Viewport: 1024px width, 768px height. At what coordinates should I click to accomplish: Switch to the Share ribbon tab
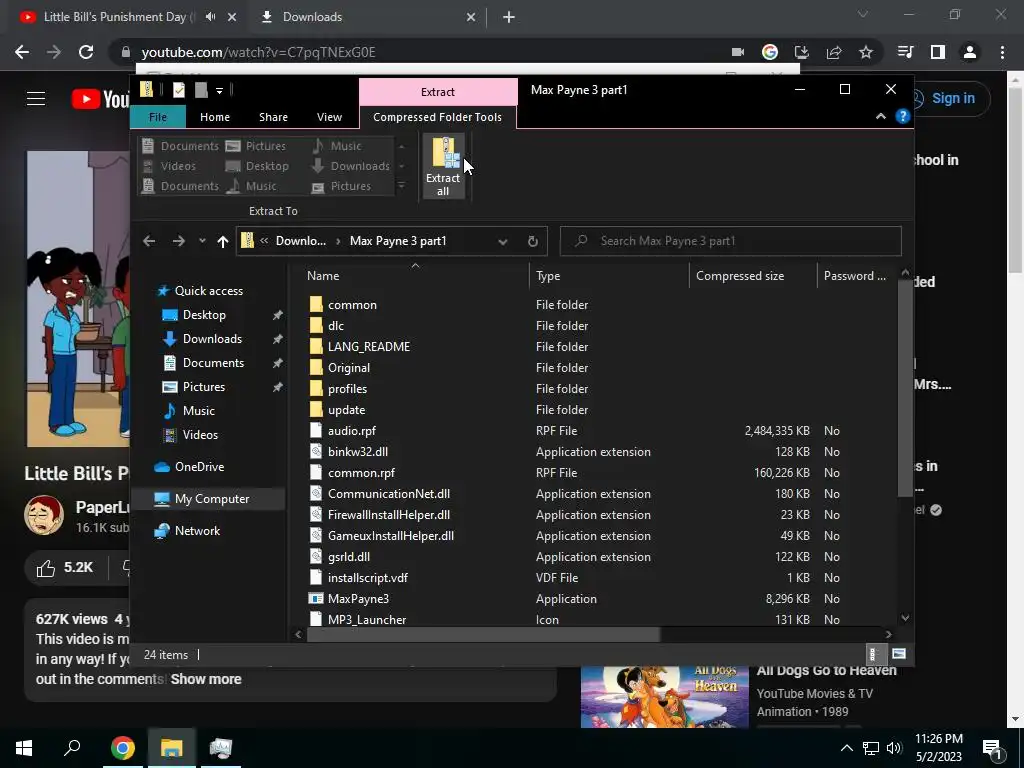pos(273,117)
